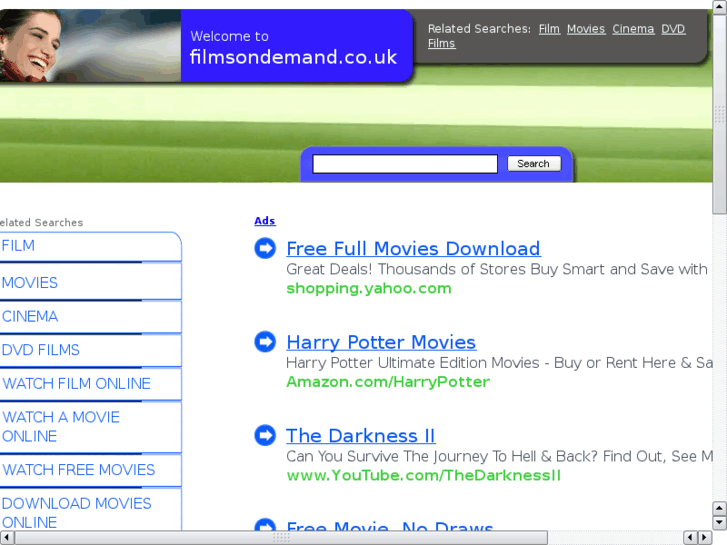The width and height of the screenshot is (727, 545).
Task: Select Cinema in header related searches
Action: pyautogui.click(x=633, y=29)
